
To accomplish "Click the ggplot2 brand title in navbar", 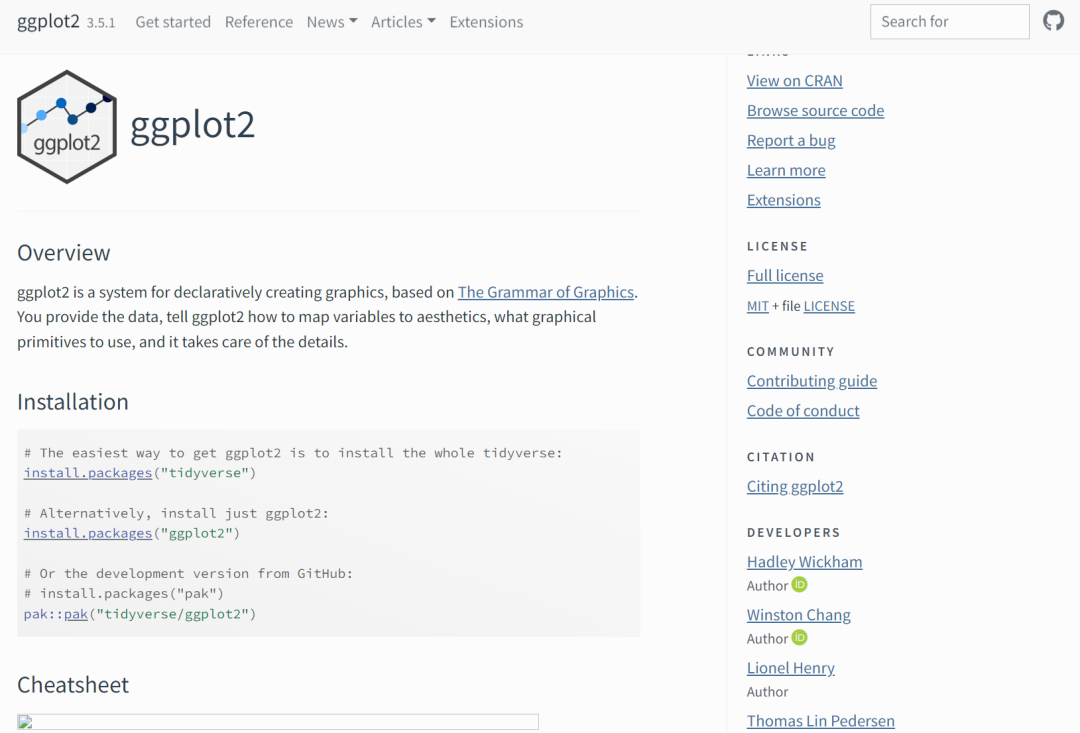I will (x=48, y=21).
